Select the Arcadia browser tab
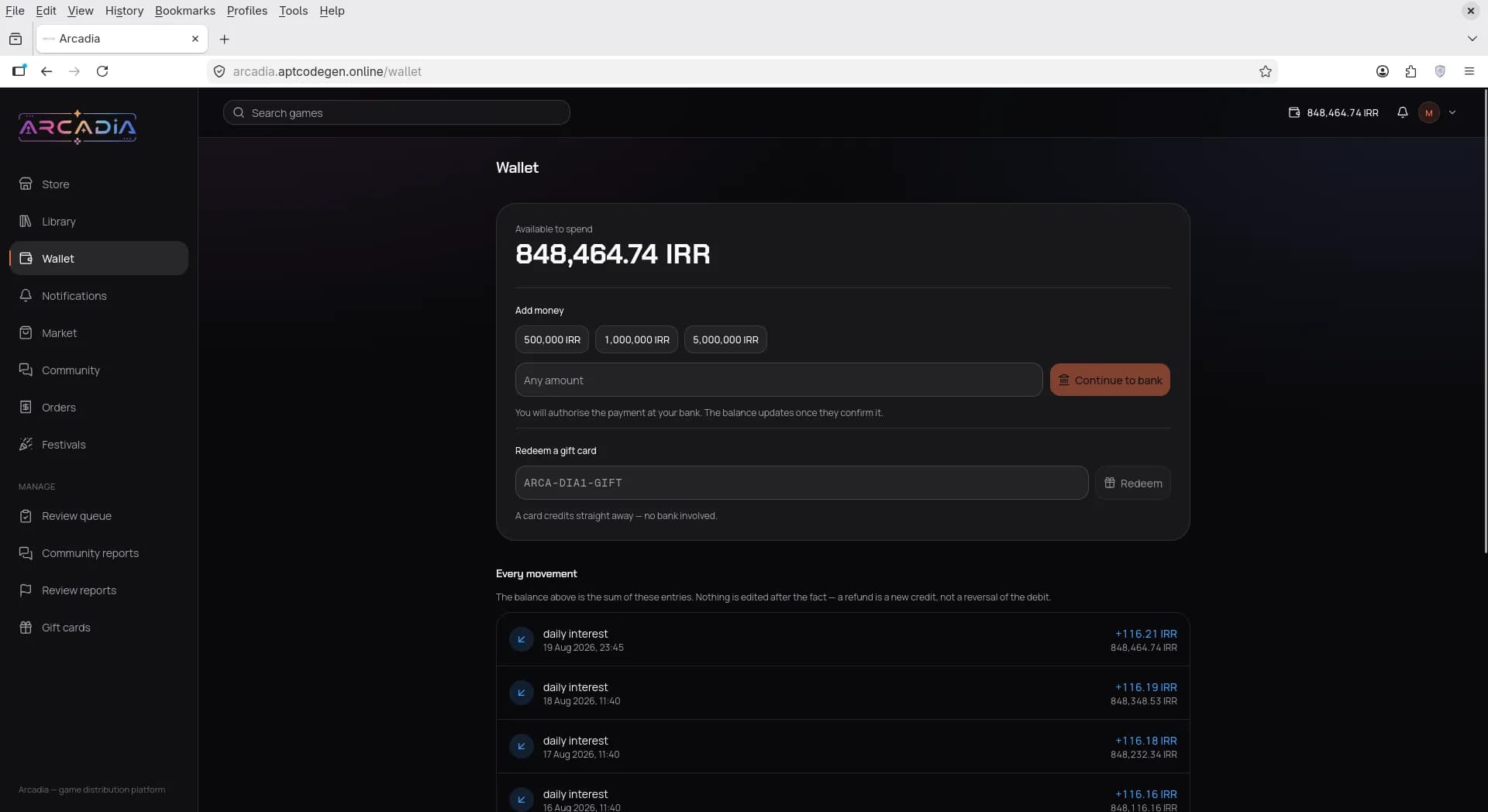1488x812 pixels. click(x=122, y=39)
